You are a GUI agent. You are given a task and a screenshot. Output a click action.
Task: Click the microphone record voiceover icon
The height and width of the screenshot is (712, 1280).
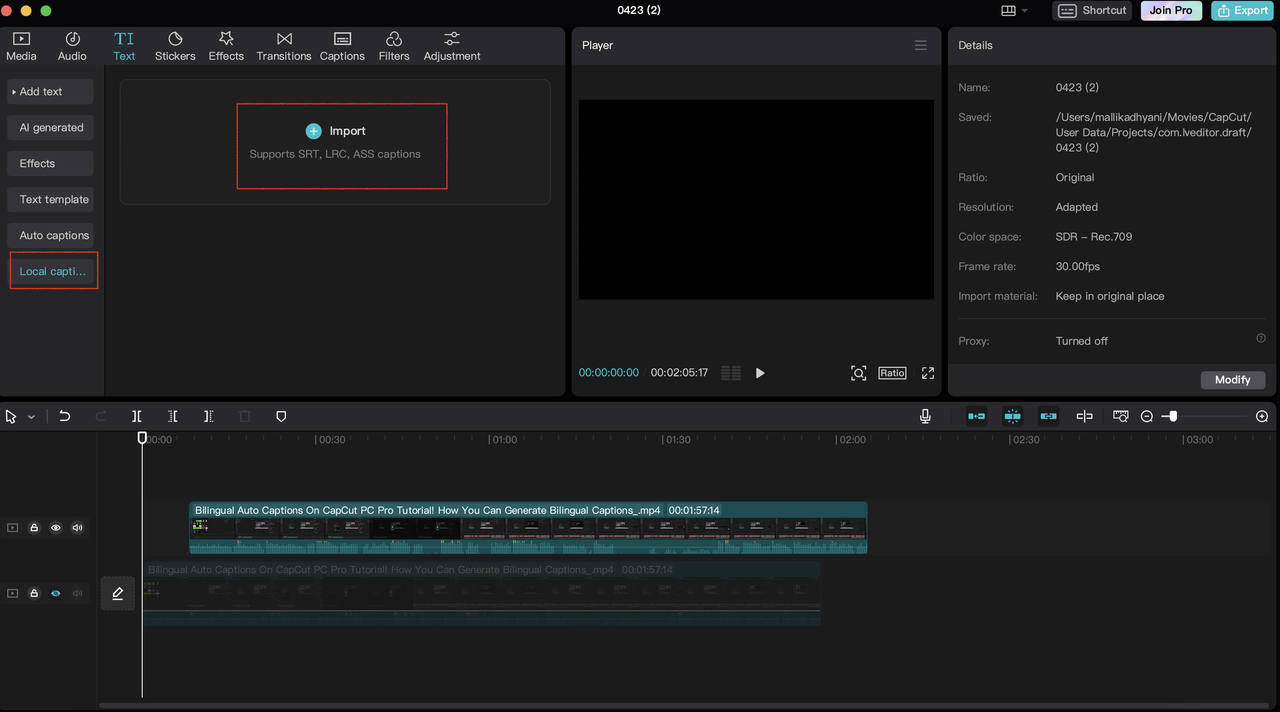tap(926, 416)
